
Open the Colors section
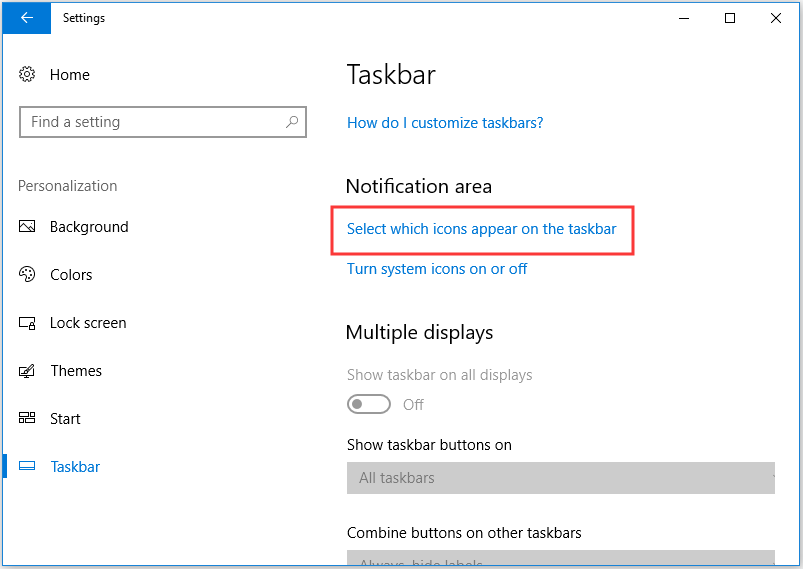pyautogui.click(x=71, y=275)
